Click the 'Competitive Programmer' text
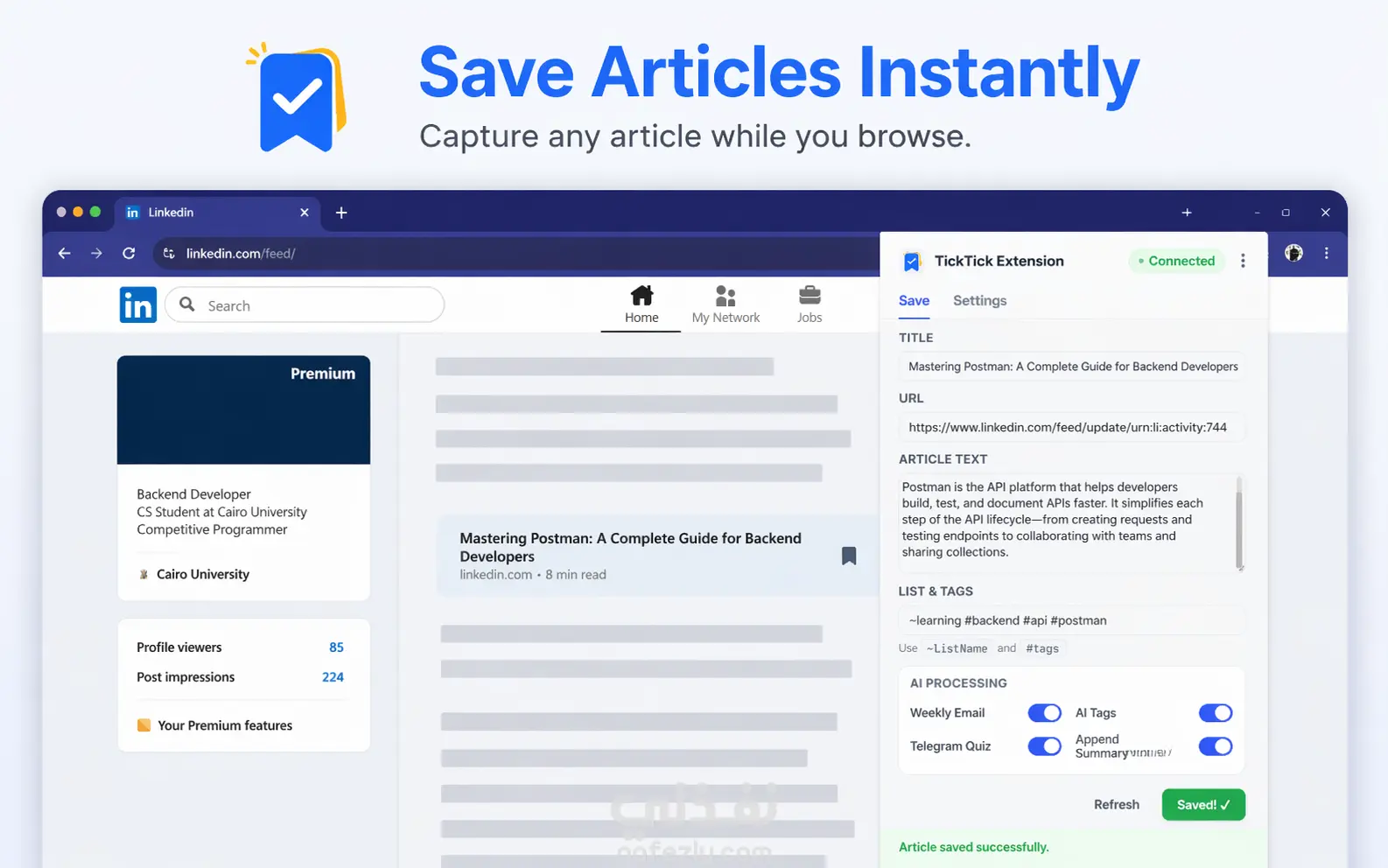The image size is (1388, 868). point(212,529)
